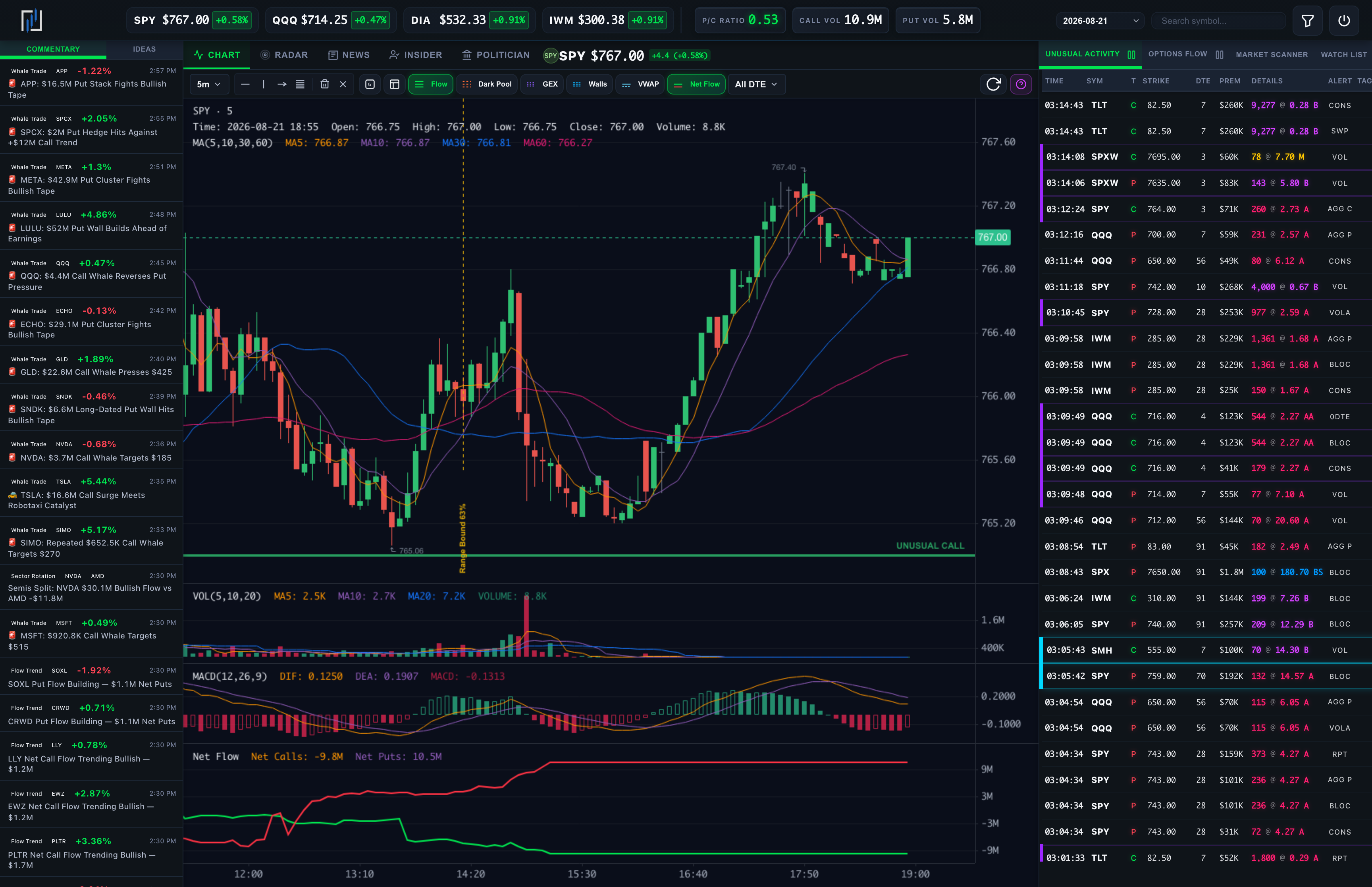Screen dimensions: 1372x887
Task: Click the Call Vol 10.9M indicator
Action: tap(840, 20)
